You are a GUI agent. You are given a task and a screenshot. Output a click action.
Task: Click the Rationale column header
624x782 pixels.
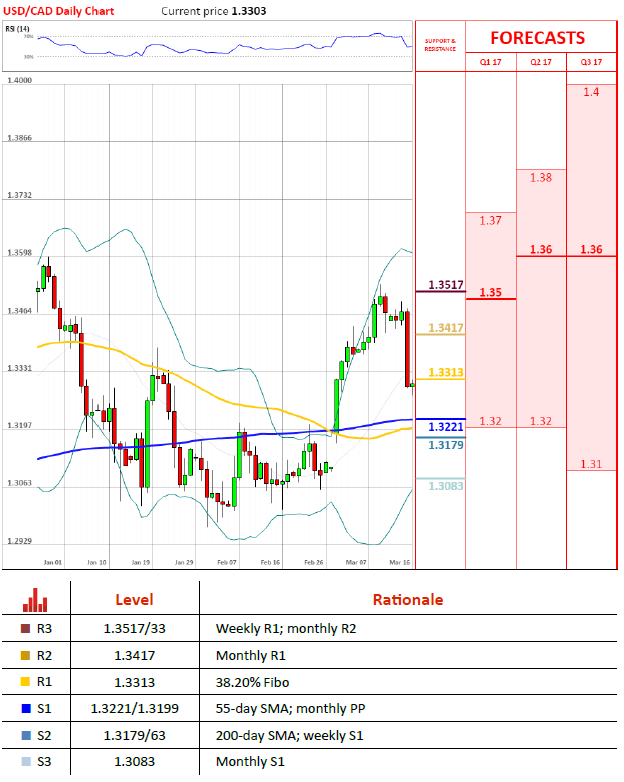(408, 599)
